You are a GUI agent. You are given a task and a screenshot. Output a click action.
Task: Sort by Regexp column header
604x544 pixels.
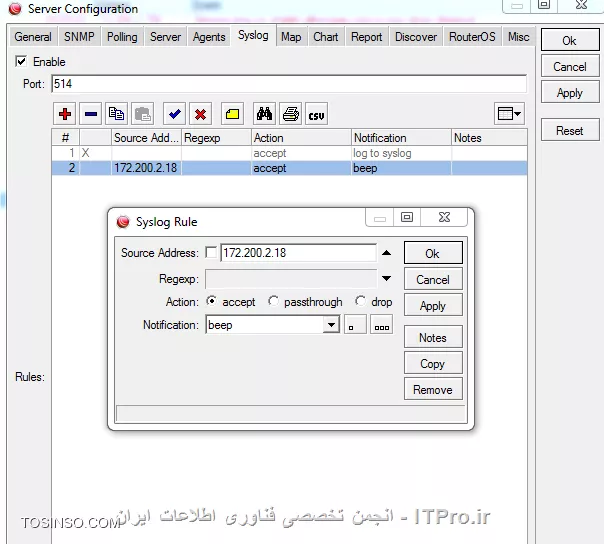[216, 138]
